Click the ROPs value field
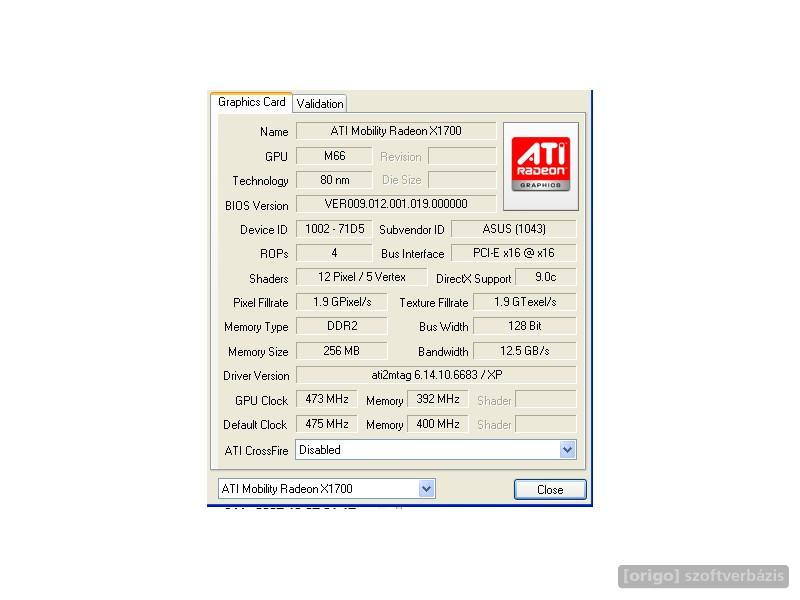The image size is (800, 600). point(334,253)
